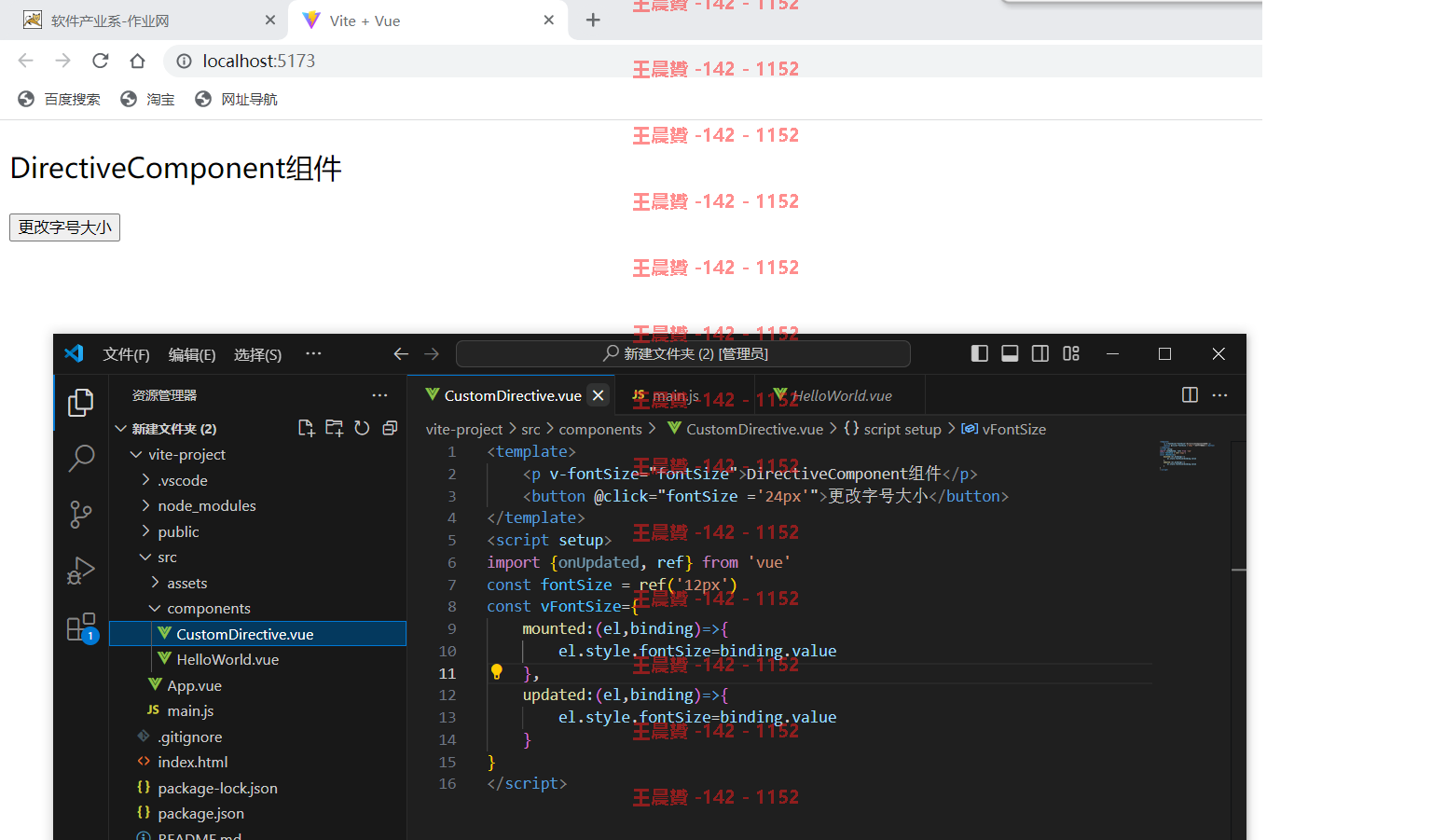
Task: Reload the browser page
Action: click(101, 61)
